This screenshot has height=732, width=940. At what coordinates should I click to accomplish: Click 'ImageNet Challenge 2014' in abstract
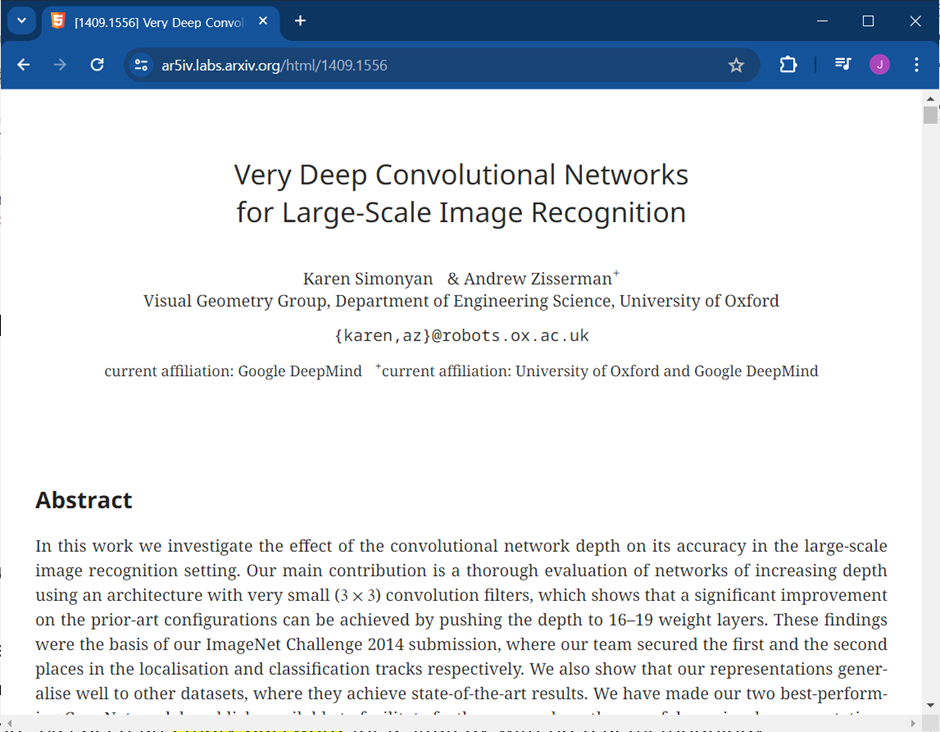tap(305, 644)
